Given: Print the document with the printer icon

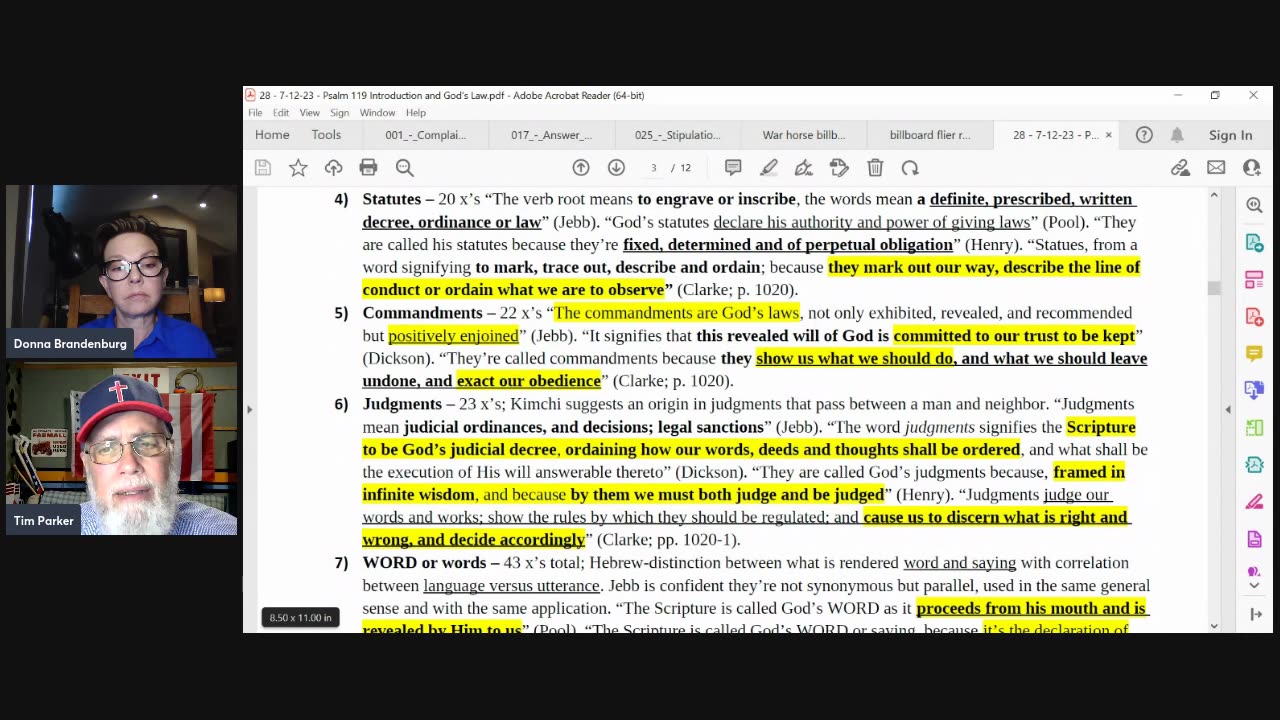Looking at the screenshot, I should pos(368,168).
